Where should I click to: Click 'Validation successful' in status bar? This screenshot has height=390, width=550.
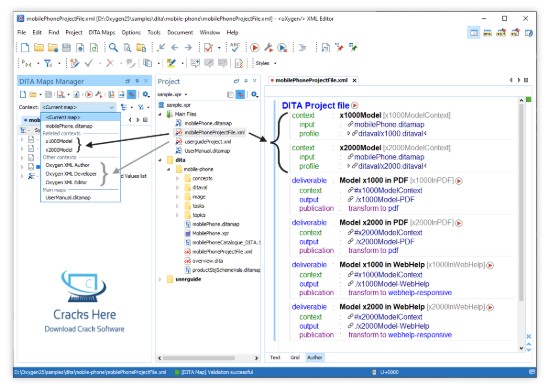pyautogui.click(x=230, y=372)
